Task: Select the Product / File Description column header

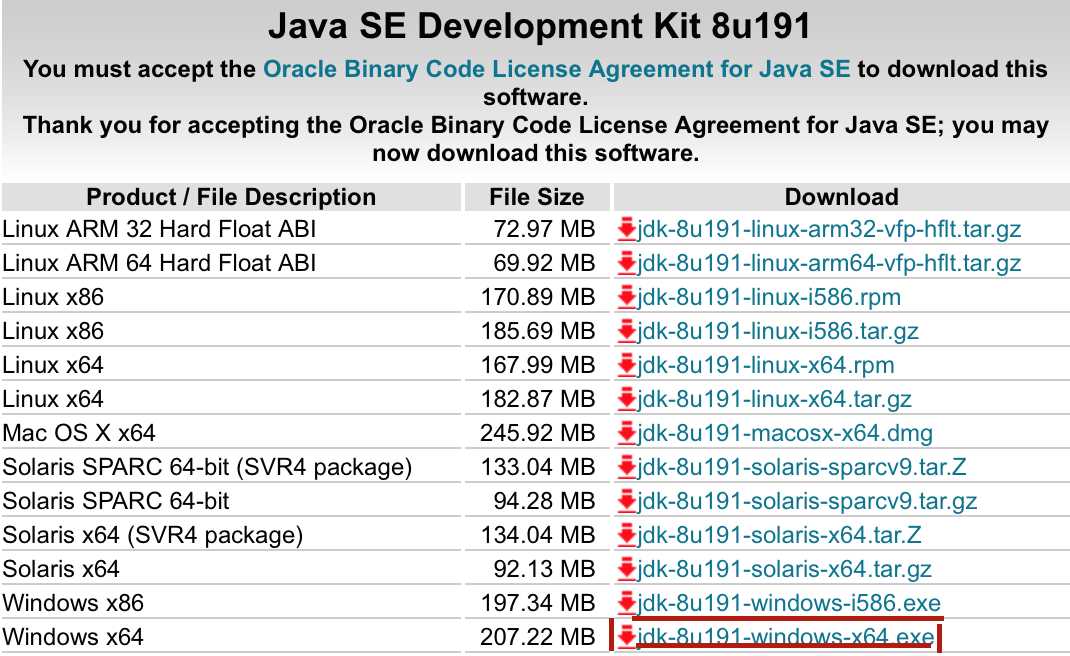Action: point(231,197)
